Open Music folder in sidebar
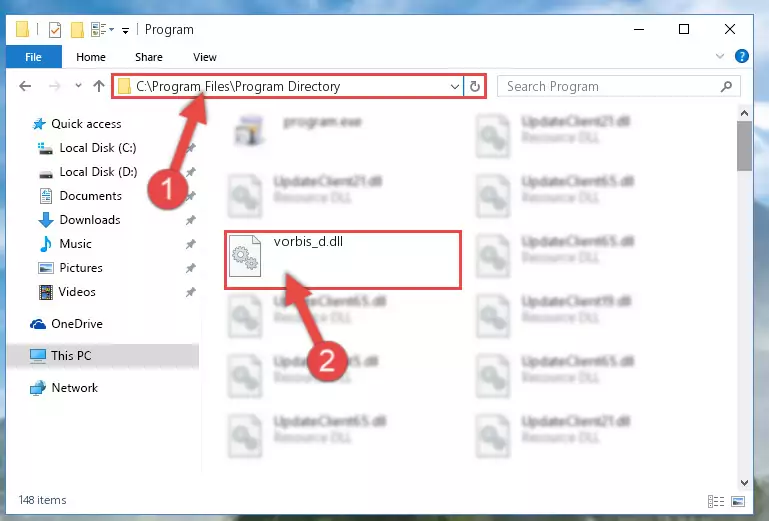Viewport: 769px width, 521px height. tap(75, 244)
